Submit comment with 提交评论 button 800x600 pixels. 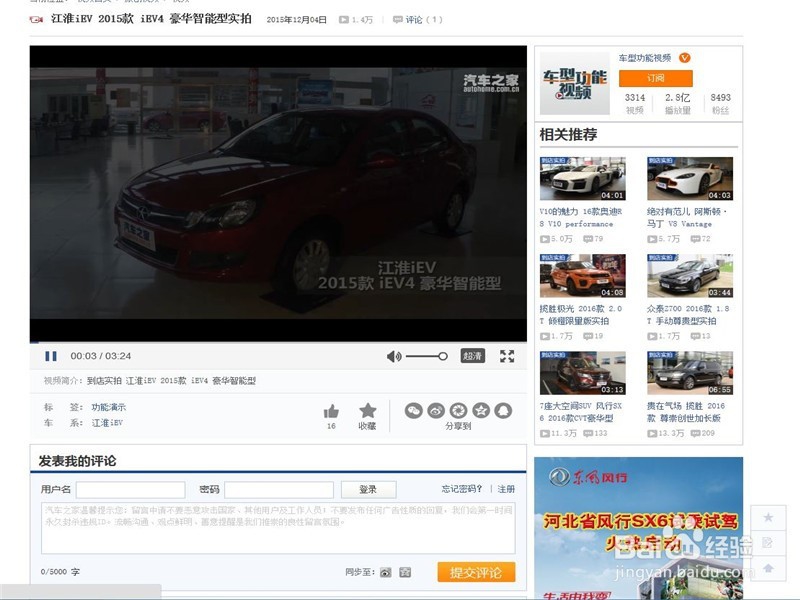click(x=476, y=572)
